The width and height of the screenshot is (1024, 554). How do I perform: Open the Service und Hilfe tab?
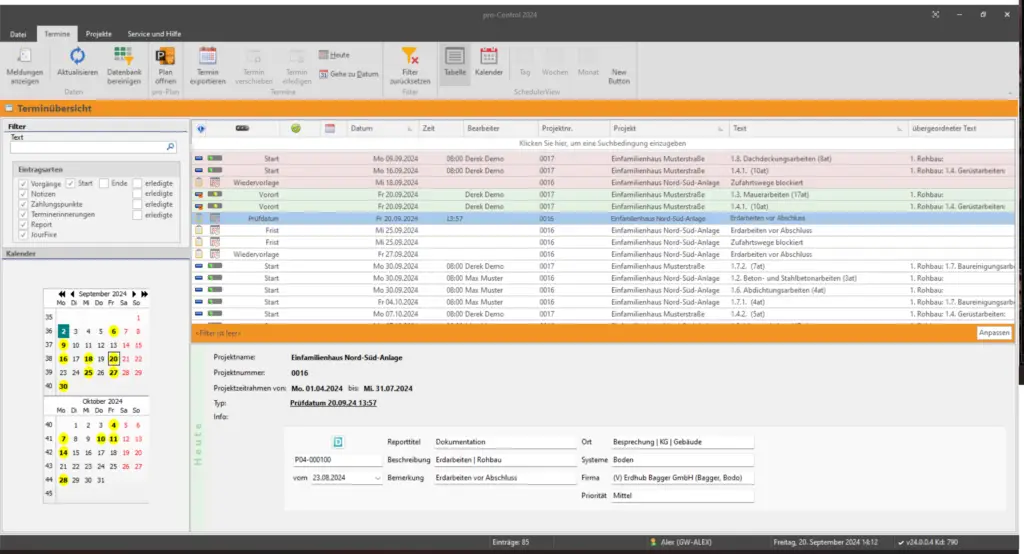click(154, 34)
